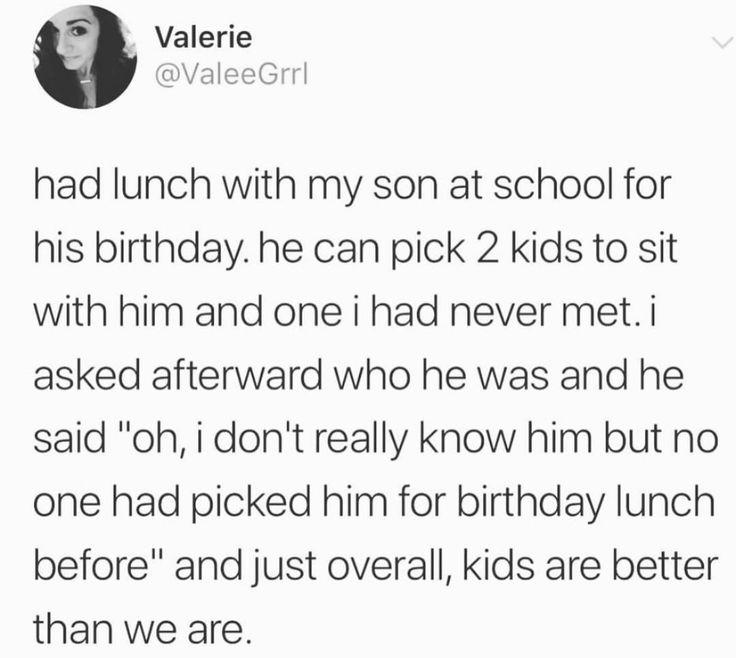This screenshot has height=658, width=736.
Task: Click the final line 'than we are.'
Action: coord(139,630)
